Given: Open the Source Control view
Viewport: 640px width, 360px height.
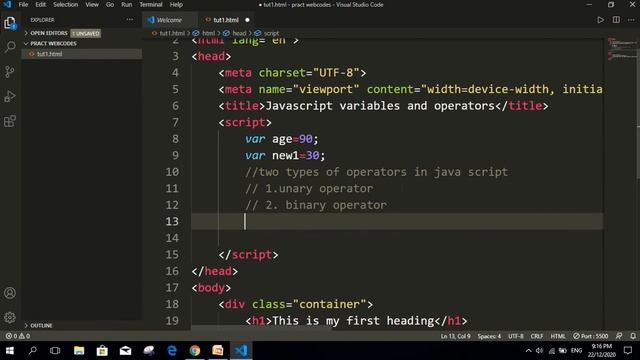Looking at the screenshot, I should tap(10, 72).
